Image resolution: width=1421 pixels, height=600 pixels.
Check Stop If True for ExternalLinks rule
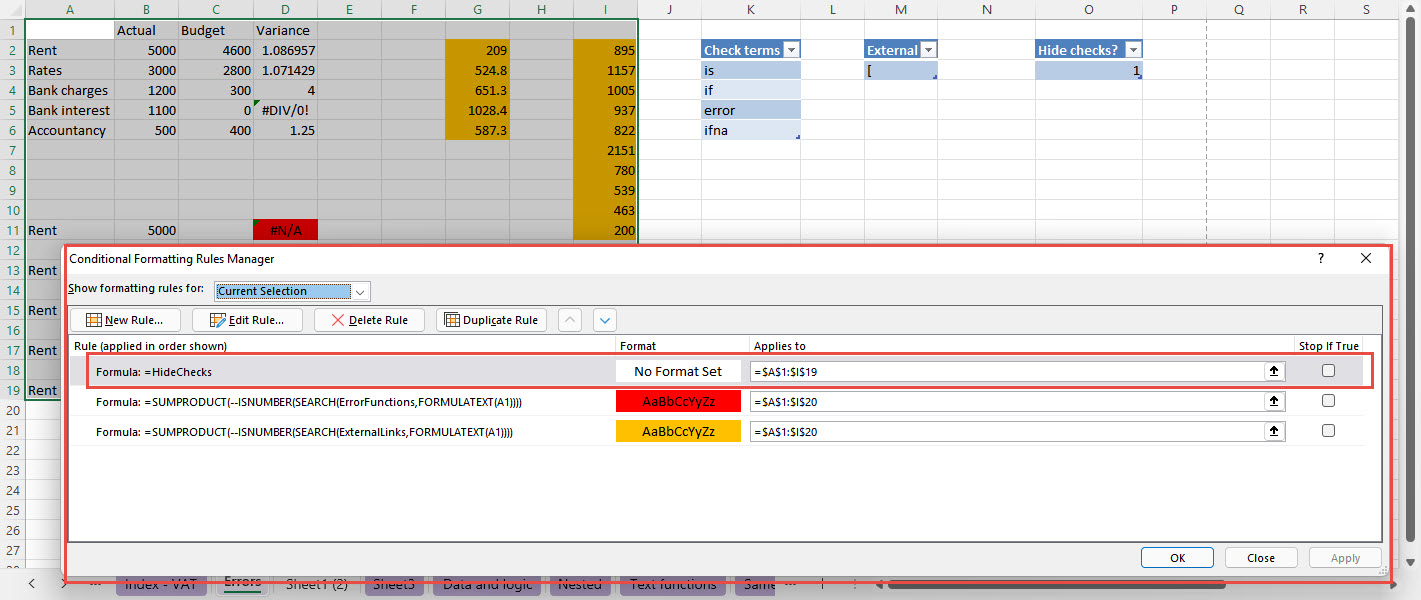click(1328, 431)
